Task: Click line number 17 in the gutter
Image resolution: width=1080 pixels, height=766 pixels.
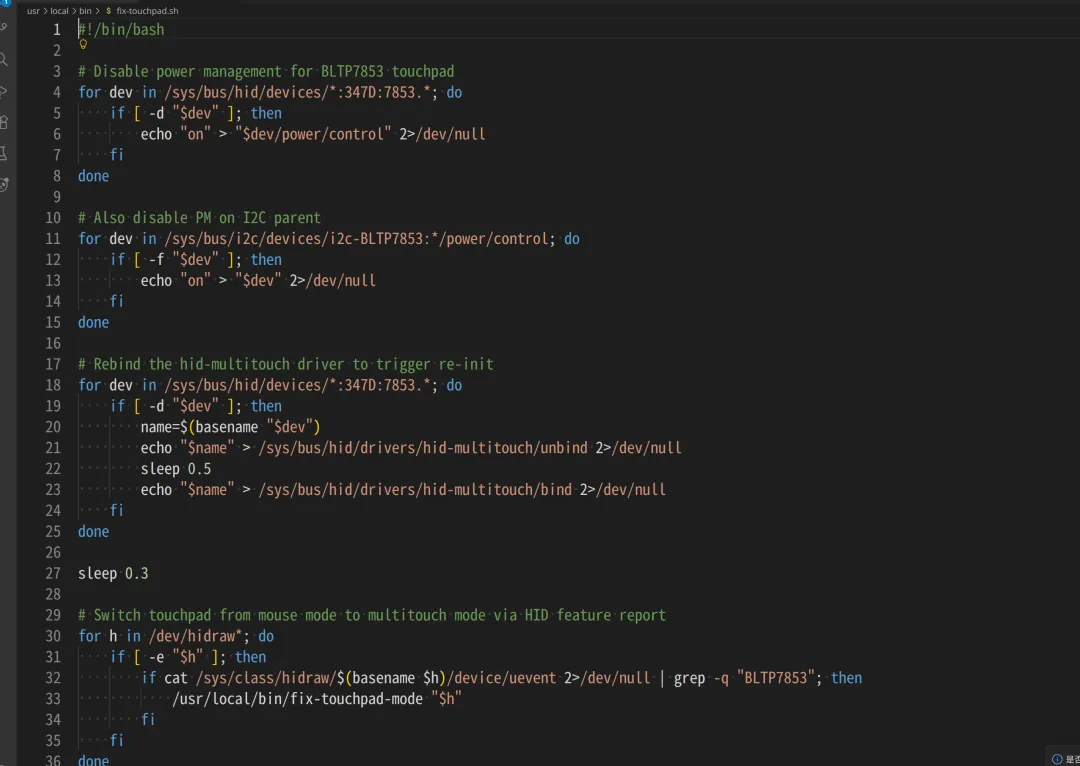Action: point(53,364)
